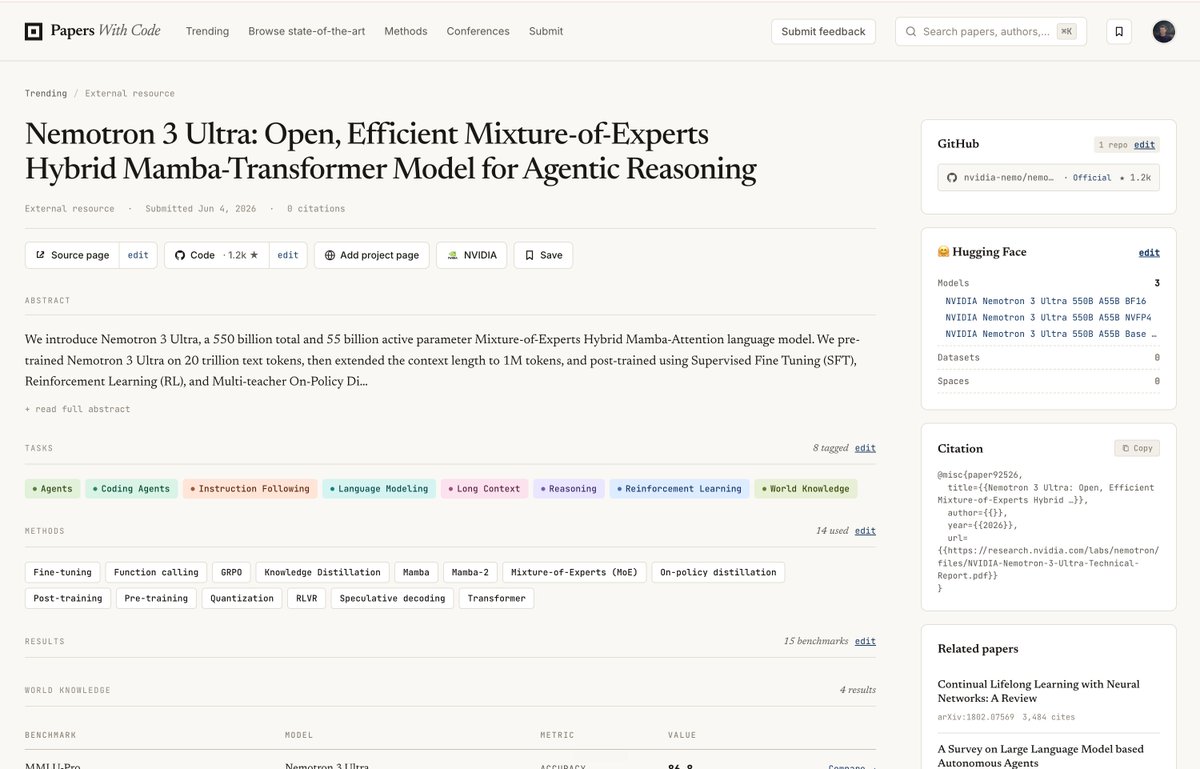The image size is (1200, 769).
Task: Click the Submit feedback button
Action: coord(823,31)
